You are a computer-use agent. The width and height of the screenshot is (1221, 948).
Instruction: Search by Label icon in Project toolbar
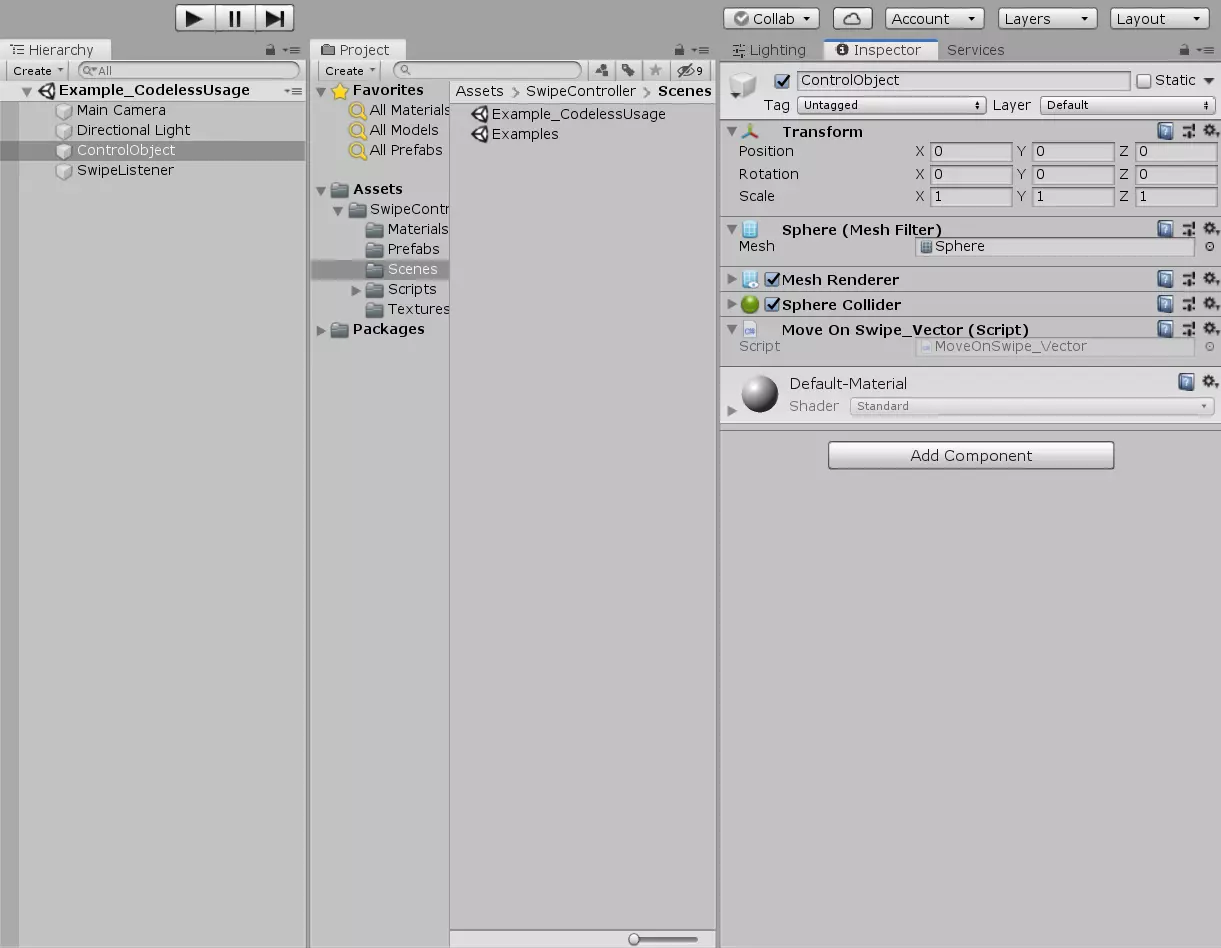click(628, 71)
